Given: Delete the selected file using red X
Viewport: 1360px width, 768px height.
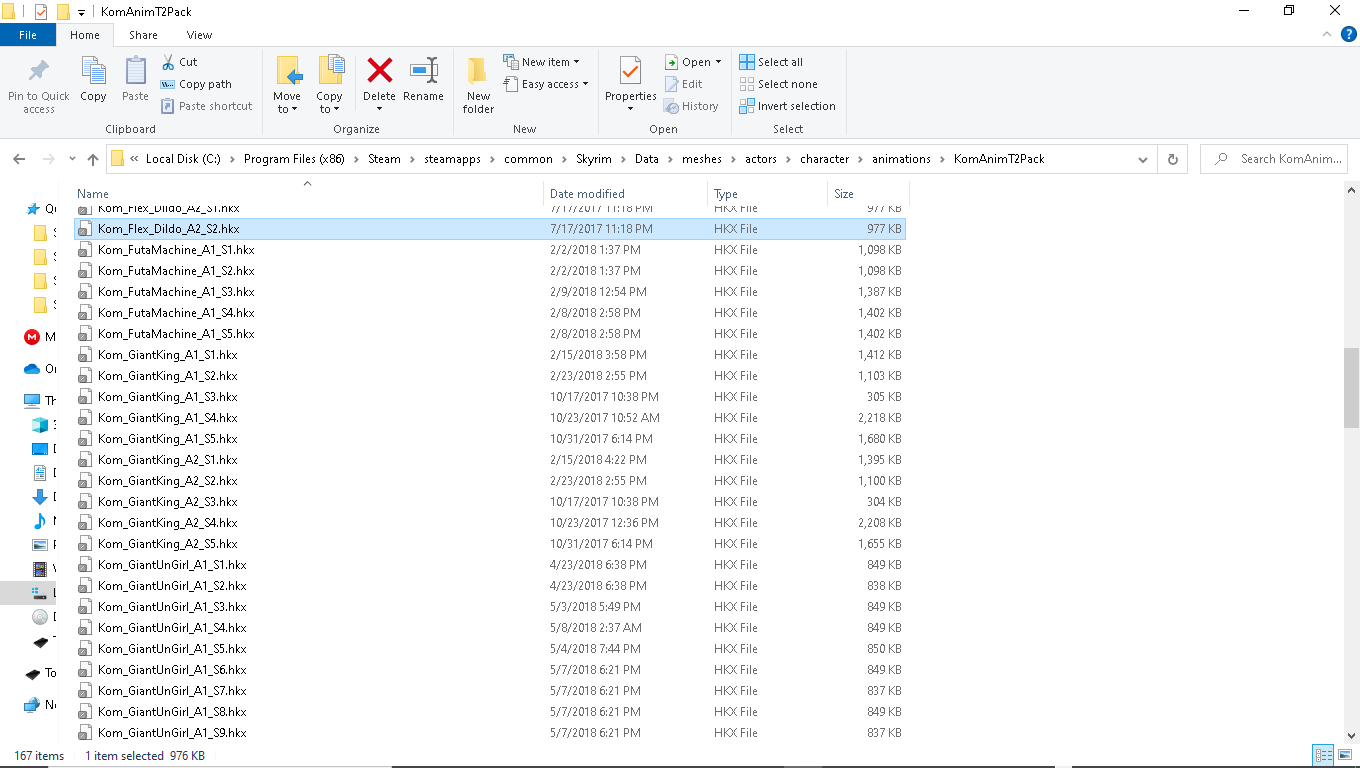Looking at the screenshot, I should click(x=379, y=70).
